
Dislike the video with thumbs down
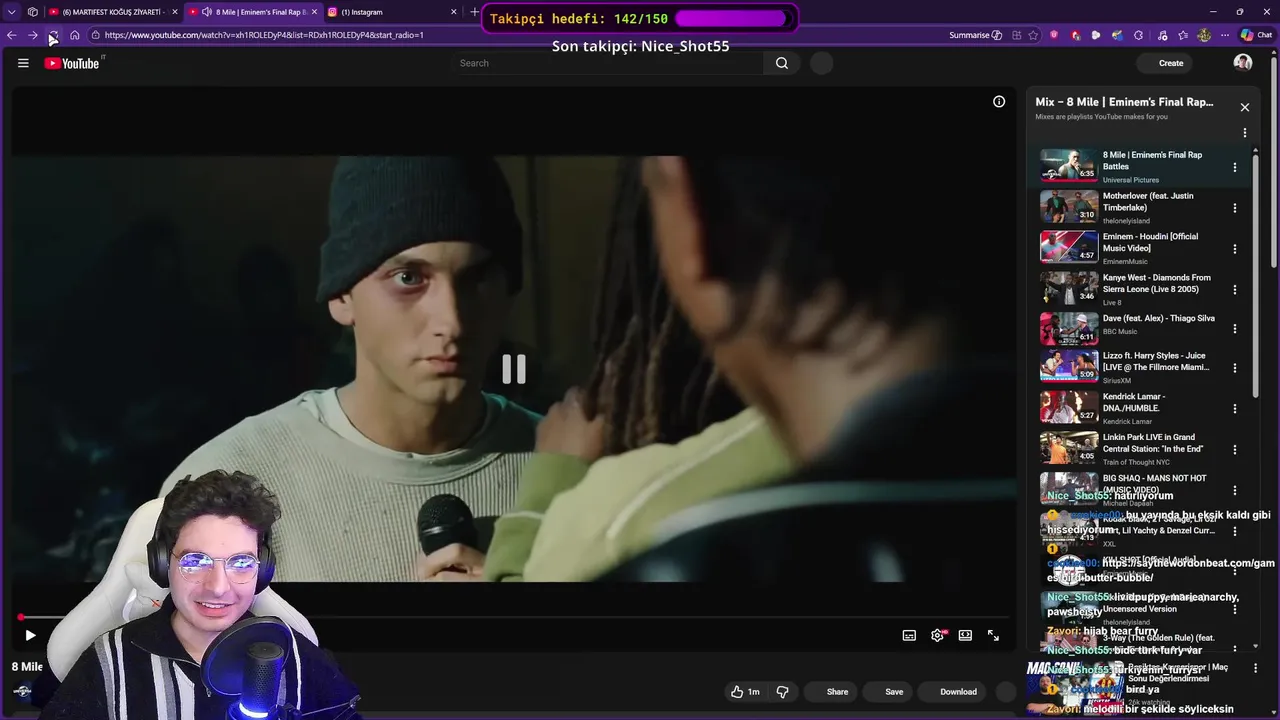point(782,691)
